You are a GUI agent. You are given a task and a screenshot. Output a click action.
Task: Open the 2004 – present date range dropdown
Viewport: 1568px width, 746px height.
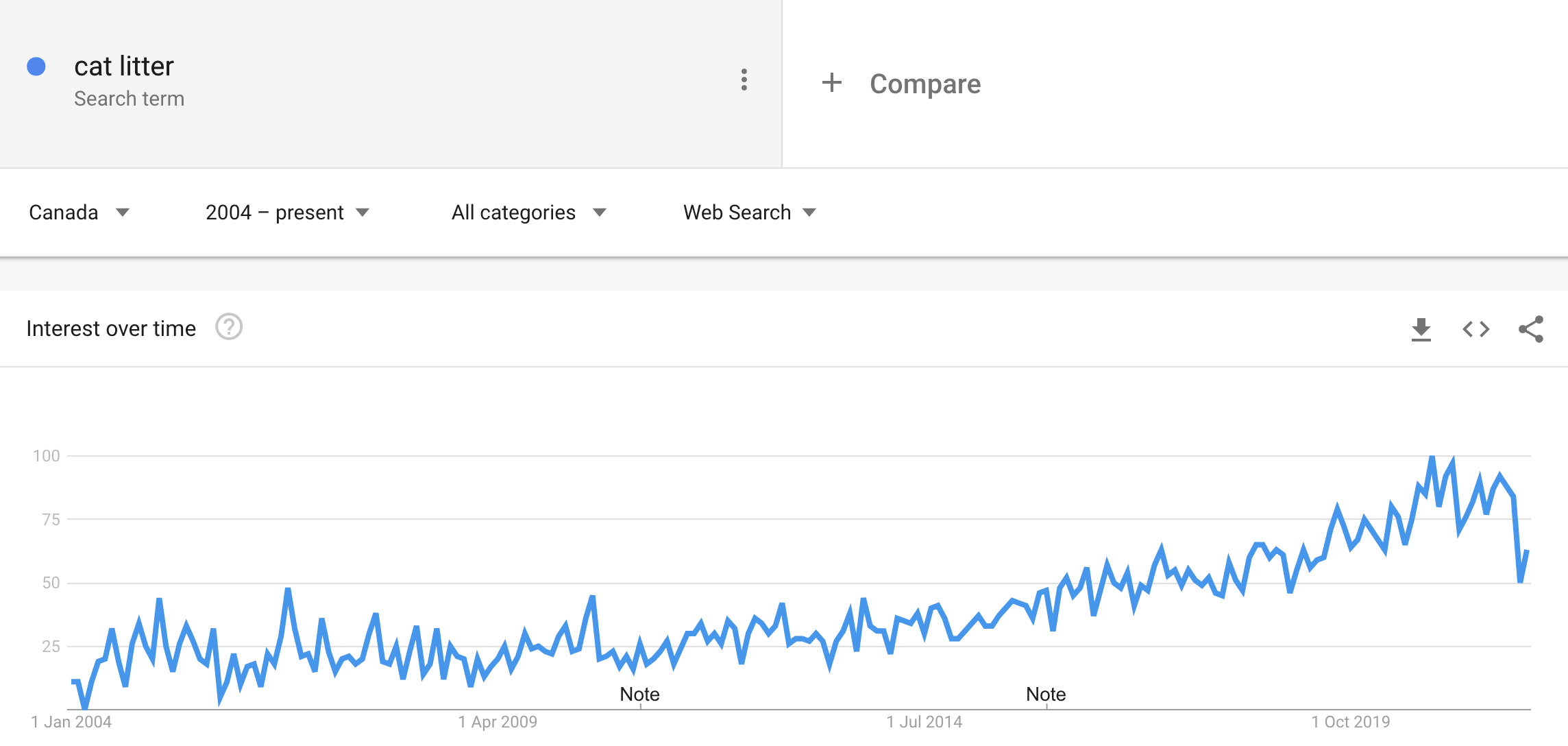[288, 213]
